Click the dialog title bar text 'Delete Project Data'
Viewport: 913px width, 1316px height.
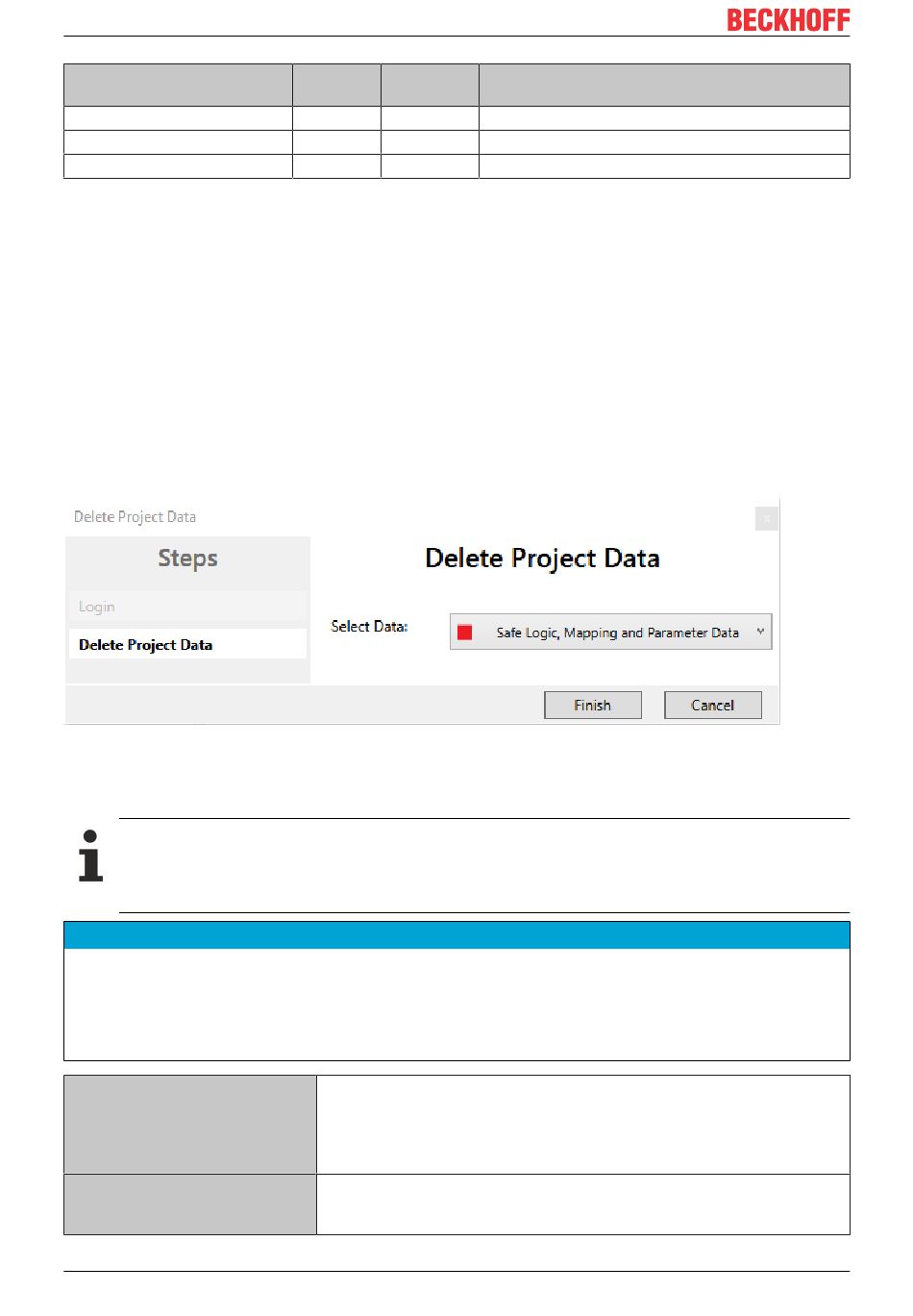click(x=135, y=517)
